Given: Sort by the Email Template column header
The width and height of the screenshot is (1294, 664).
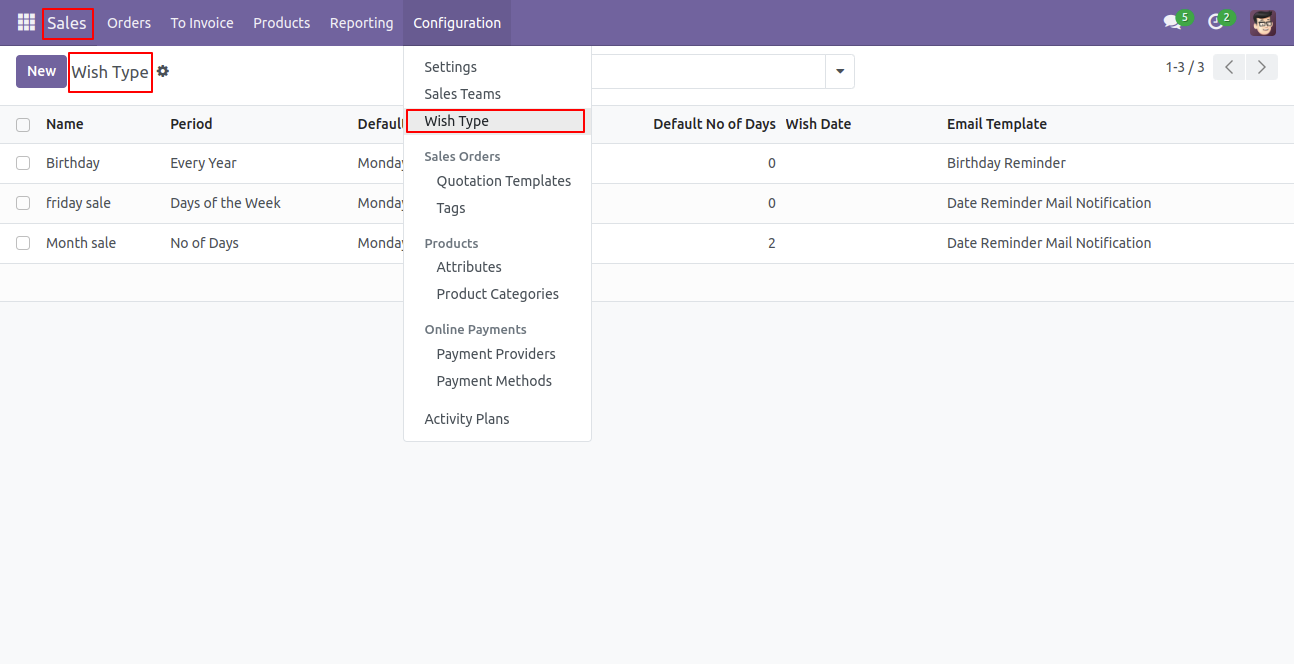Looking at the screenshot, I should tap(996, 124).
